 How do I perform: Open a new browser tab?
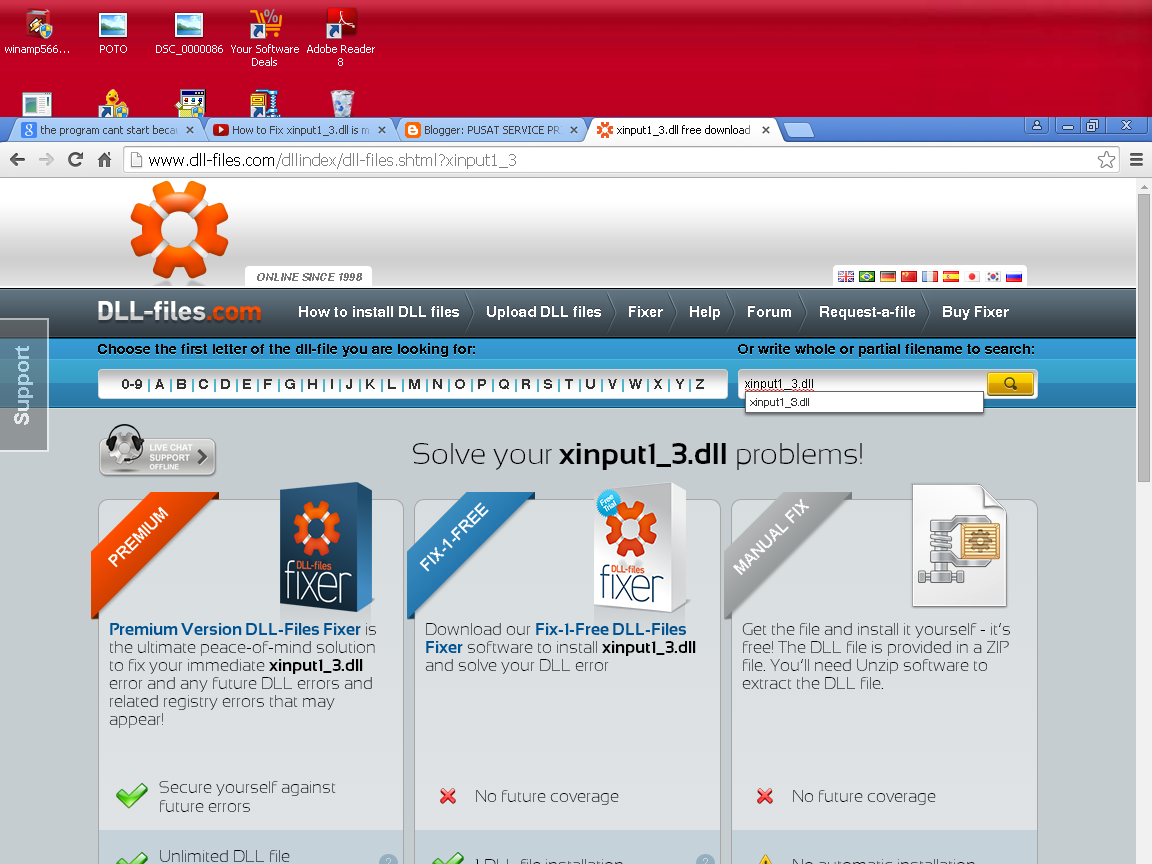pyautogui.click(x=799, y=130)
